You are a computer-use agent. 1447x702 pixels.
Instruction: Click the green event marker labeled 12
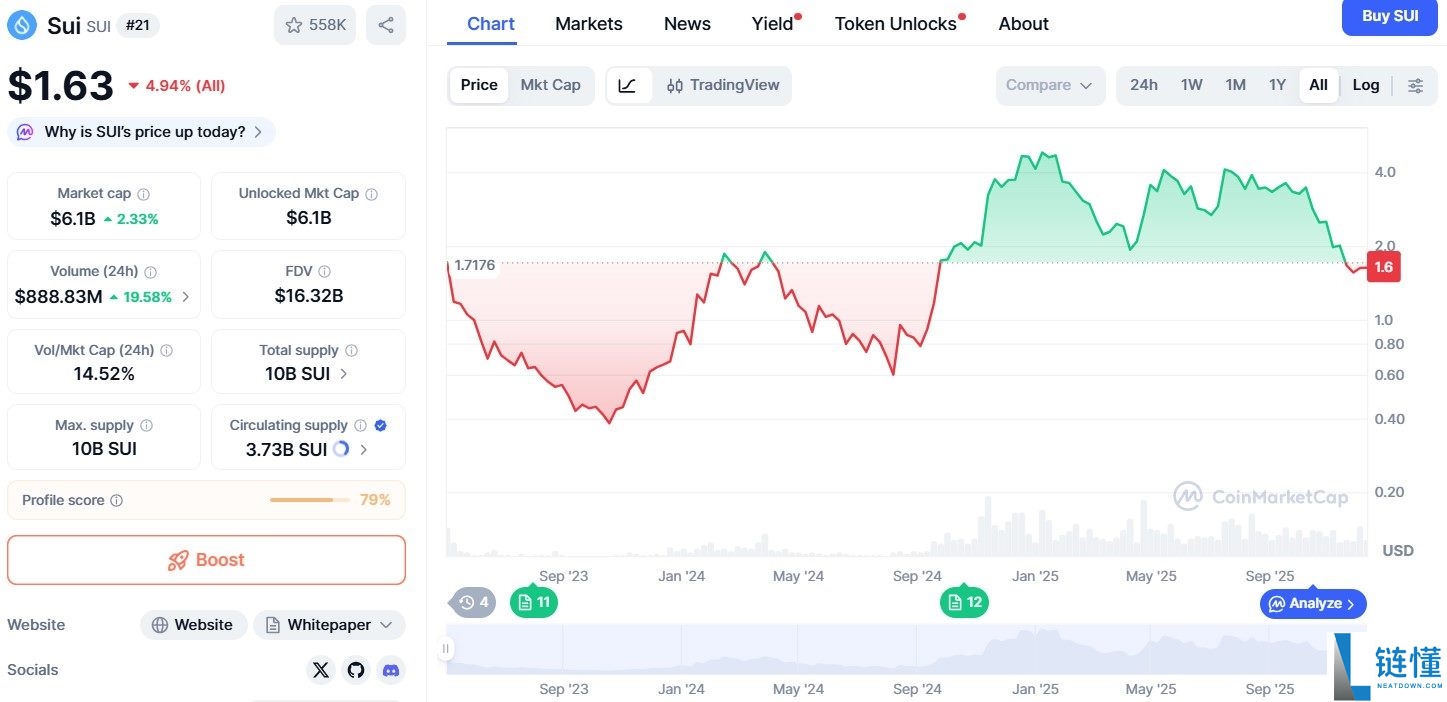(963, 602)
